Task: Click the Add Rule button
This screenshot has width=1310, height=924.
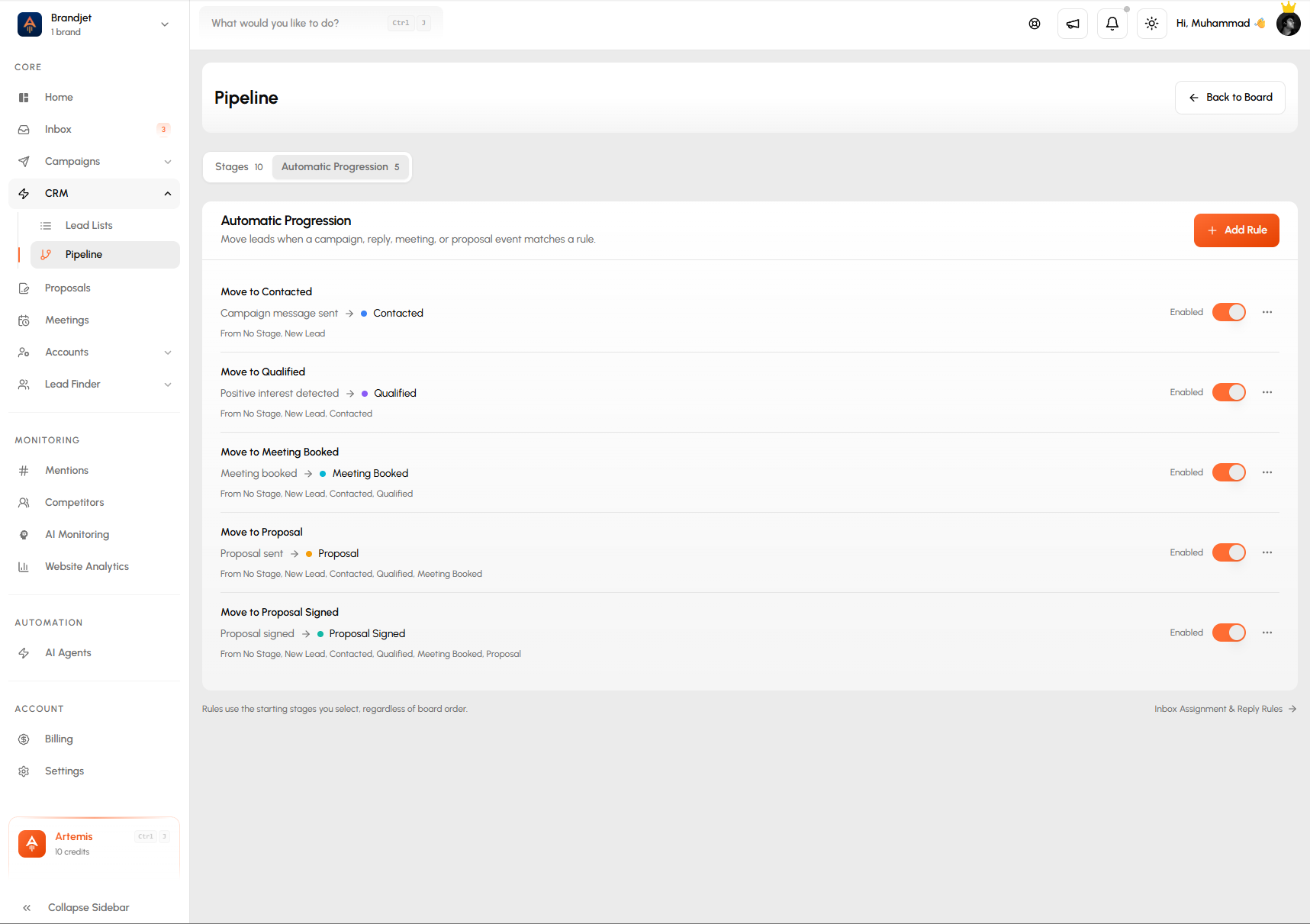Action: click(x=1237, y=230)
